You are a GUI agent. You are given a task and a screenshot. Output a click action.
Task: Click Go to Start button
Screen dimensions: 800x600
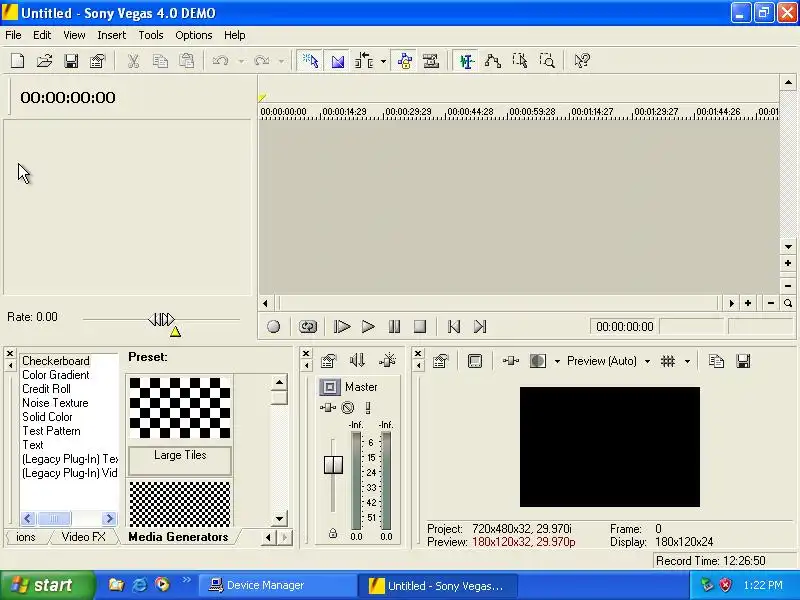coord(454,327)
